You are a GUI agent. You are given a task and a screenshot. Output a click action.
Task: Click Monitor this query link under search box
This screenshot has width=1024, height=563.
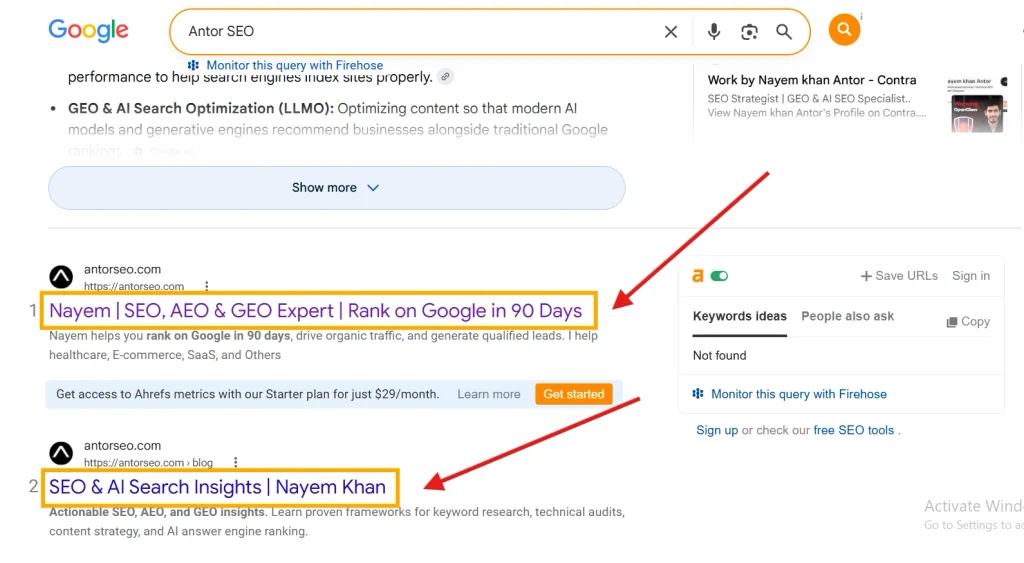pyautogui.click(x=295, y=65)
